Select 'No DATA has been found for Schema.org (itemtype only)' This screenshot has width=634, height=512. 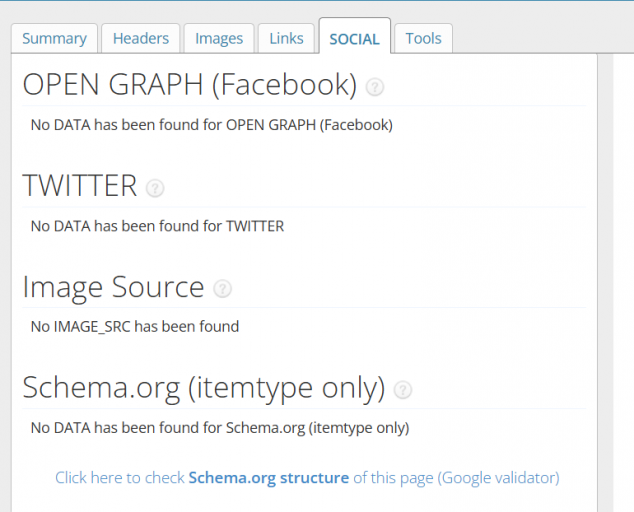[220, 428]
